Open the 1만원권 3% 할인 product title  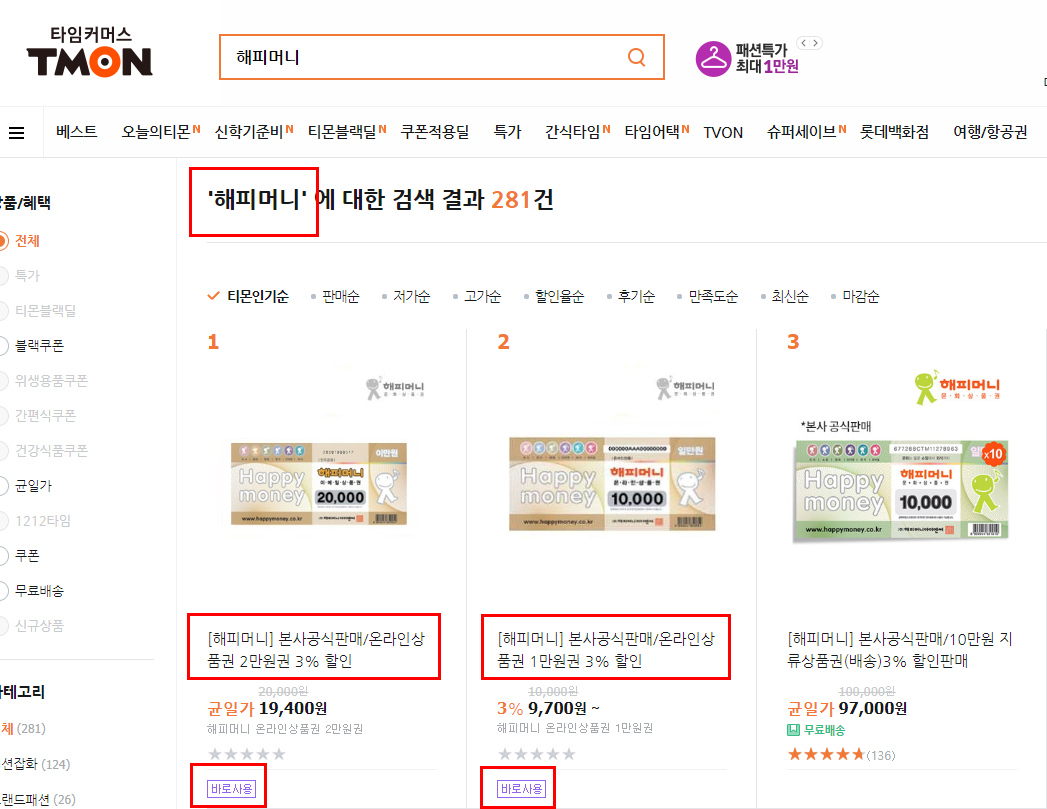(606, 649)
